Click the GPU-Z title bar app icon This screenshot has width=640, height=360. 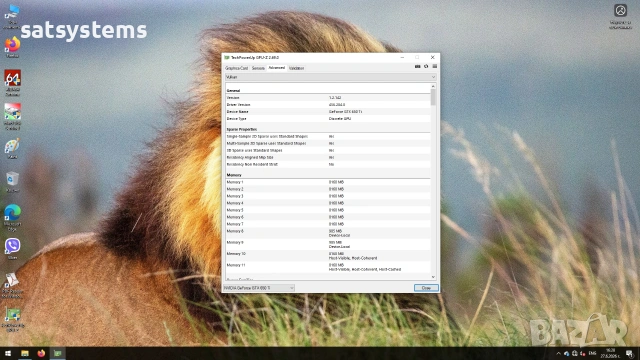tap(227, 58)
